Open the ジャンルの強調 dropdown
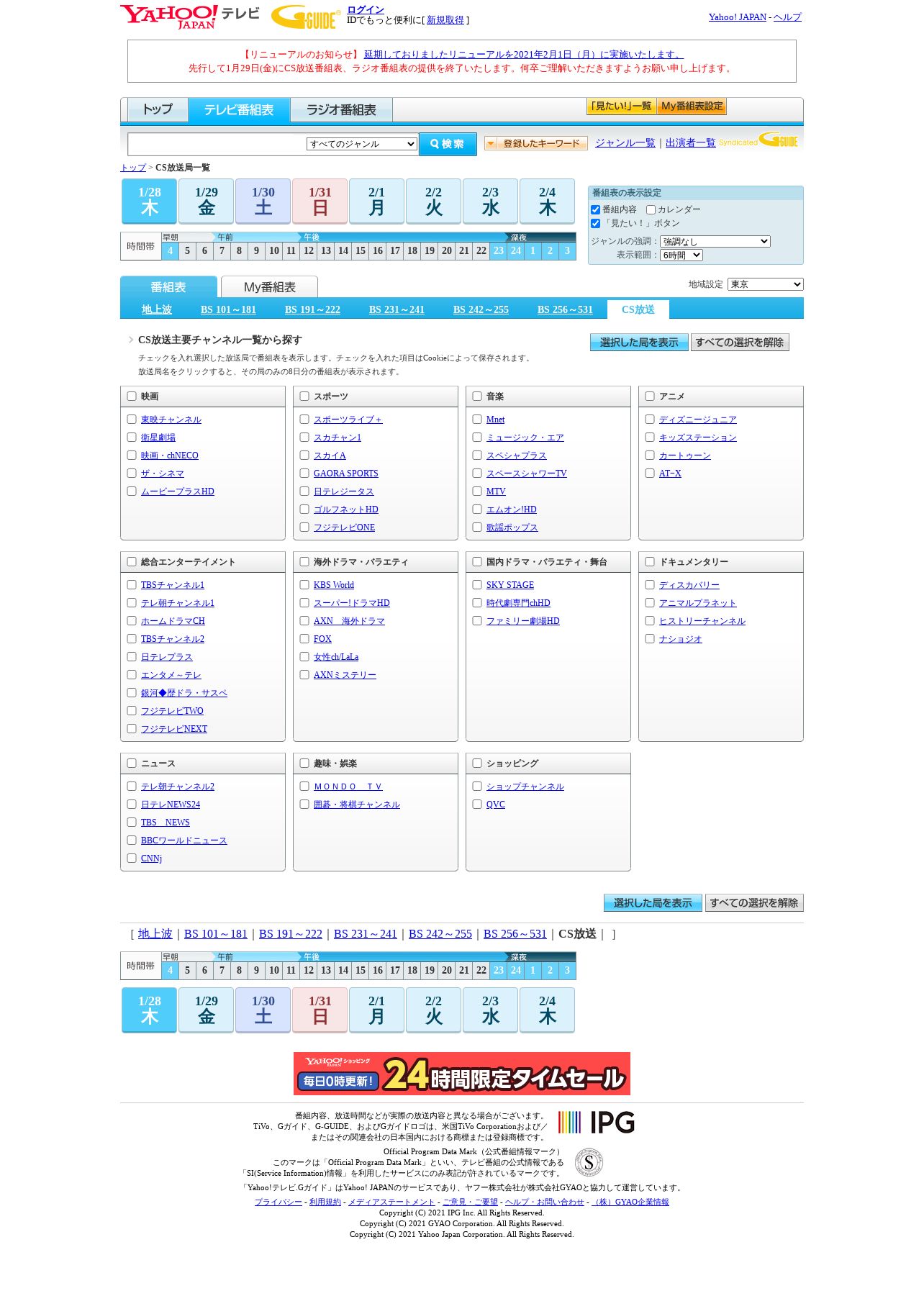 pyautogui.click(x=715, y=242)
